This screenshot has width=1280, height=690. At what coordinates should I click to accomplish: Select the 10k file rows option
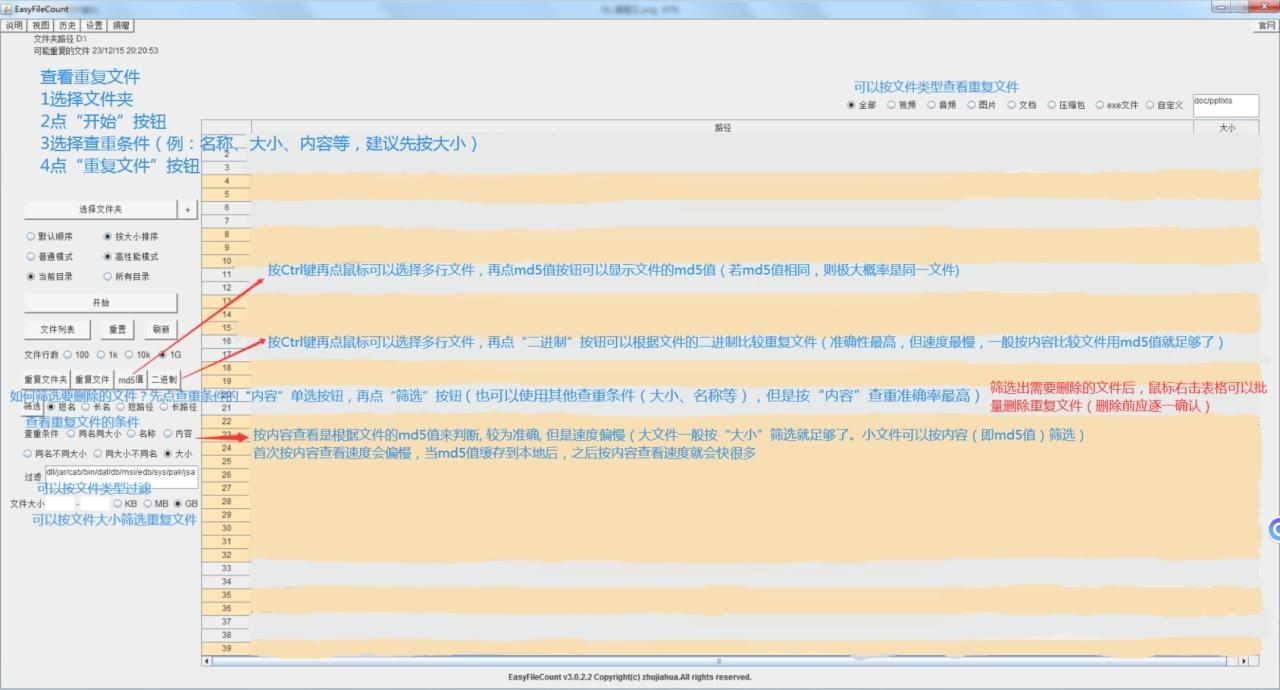click(x=130, y=354)
